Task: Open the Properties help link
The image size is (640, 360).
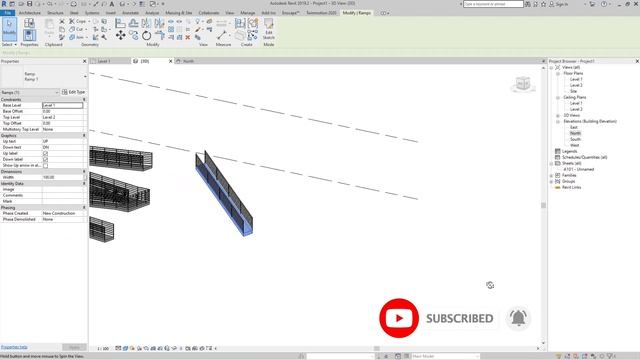Action: coord(14,347)
